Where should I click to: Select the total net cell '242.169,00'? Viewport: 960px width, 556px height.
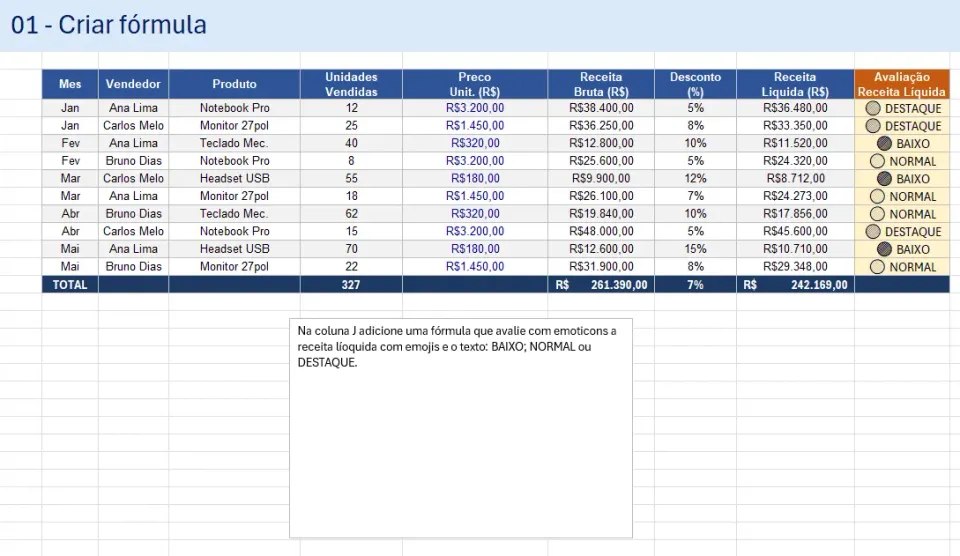[795, 284]
